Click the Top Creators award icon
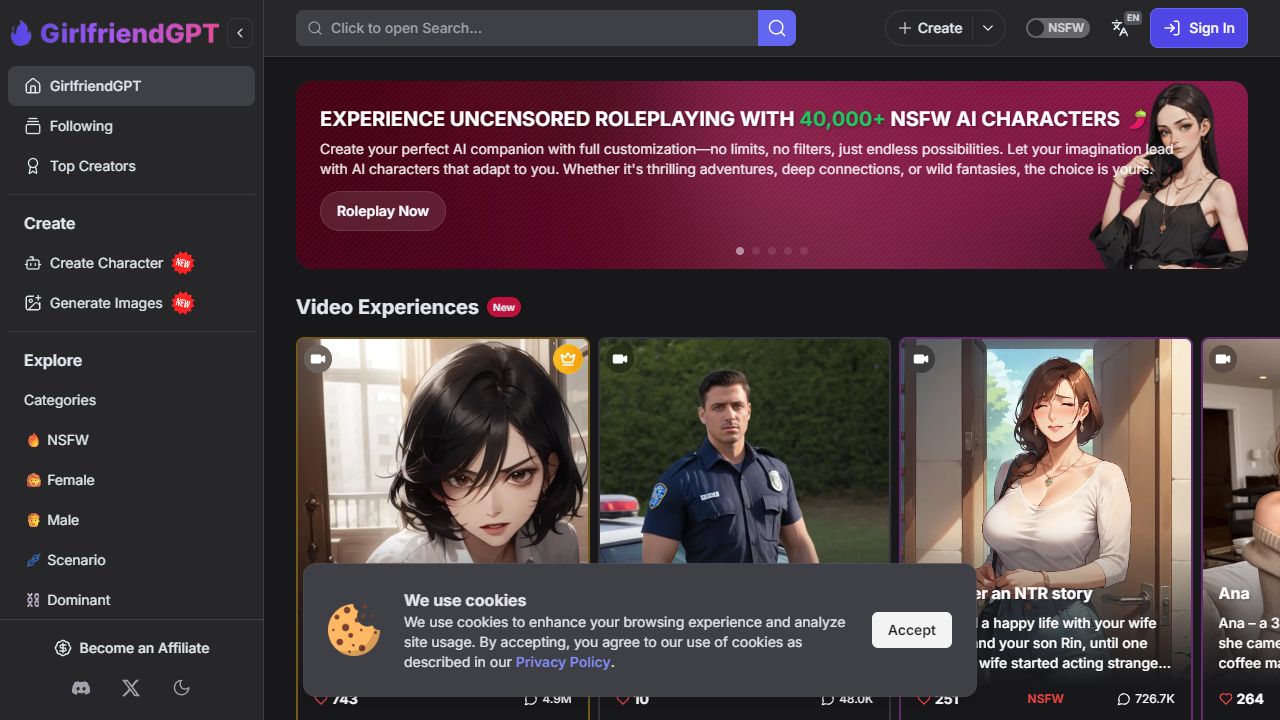The width and height of the screenshot is (1280, 720). (x=33, y=166)
